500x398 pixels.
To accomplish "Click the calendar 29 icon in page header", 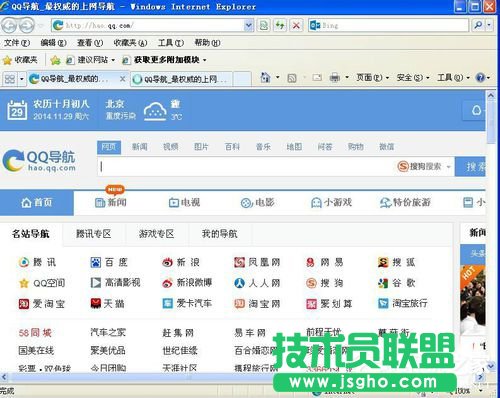I will [x=17, y=110].
